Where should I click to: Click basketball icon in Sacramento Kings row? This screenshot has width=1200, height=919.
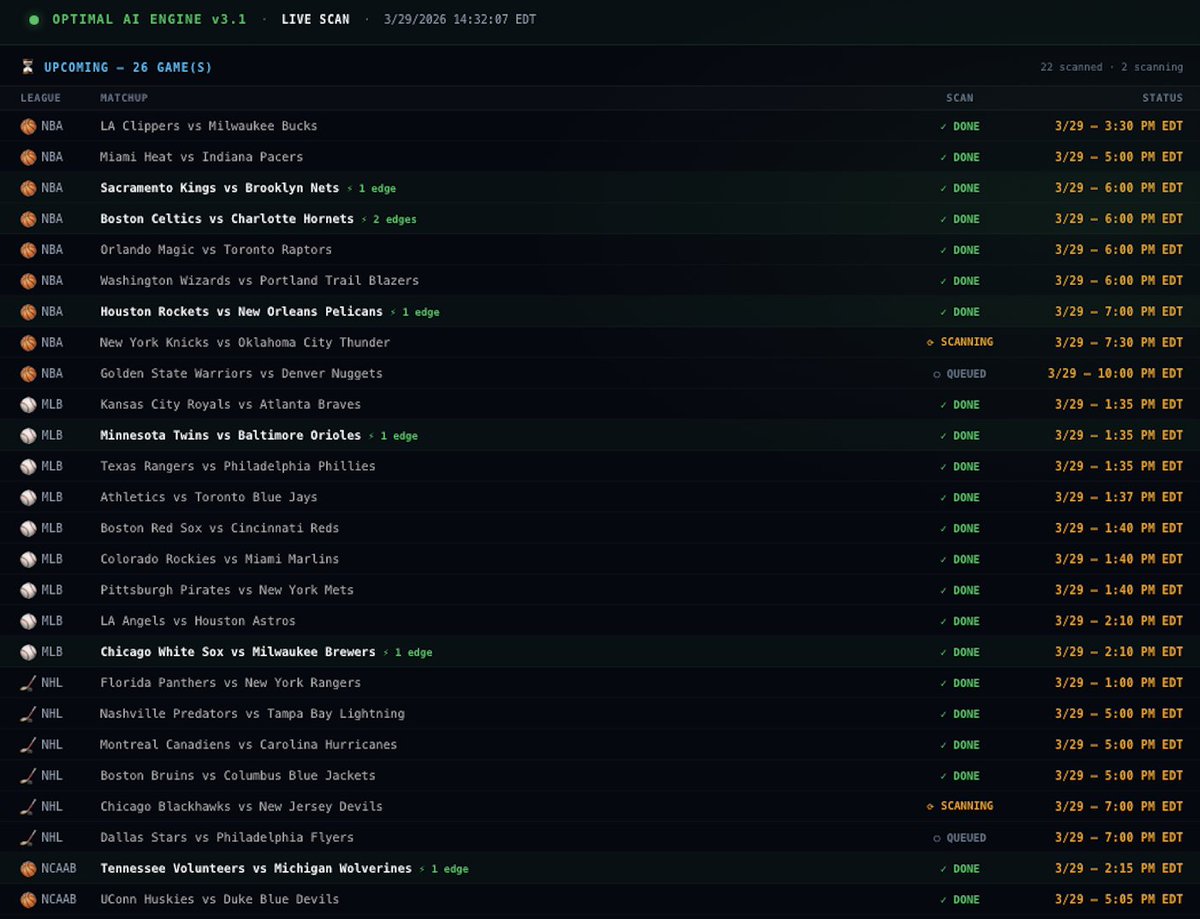pos(28,188)
